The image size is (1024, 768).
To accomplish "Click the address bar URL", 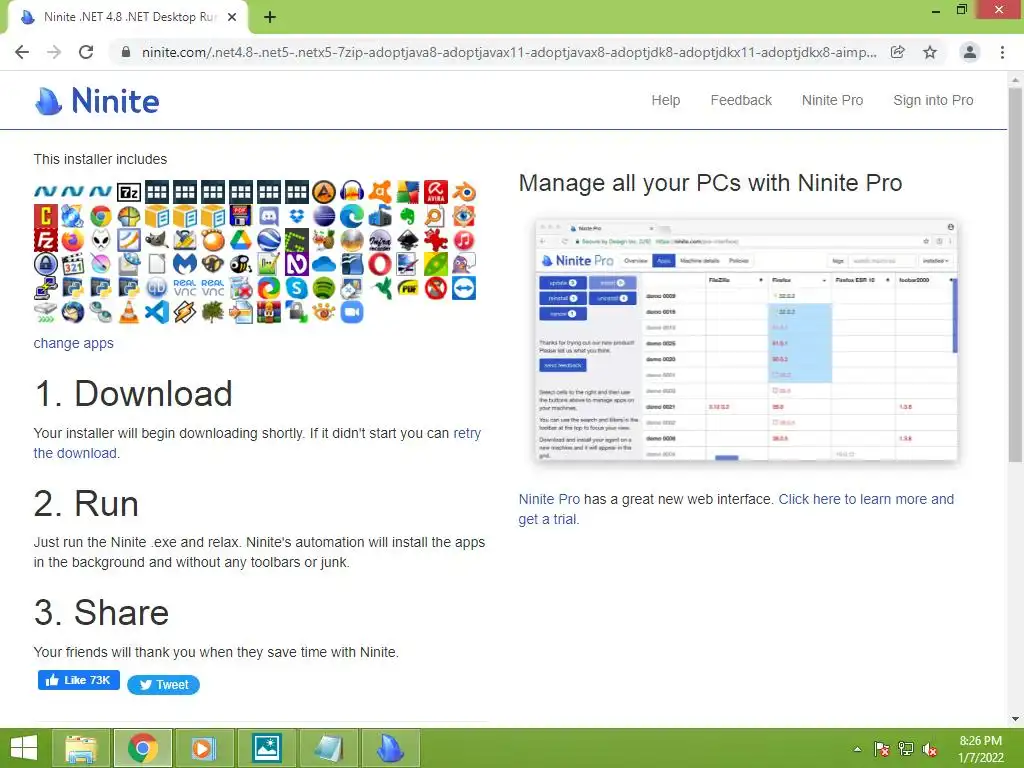I will [509, 52].
